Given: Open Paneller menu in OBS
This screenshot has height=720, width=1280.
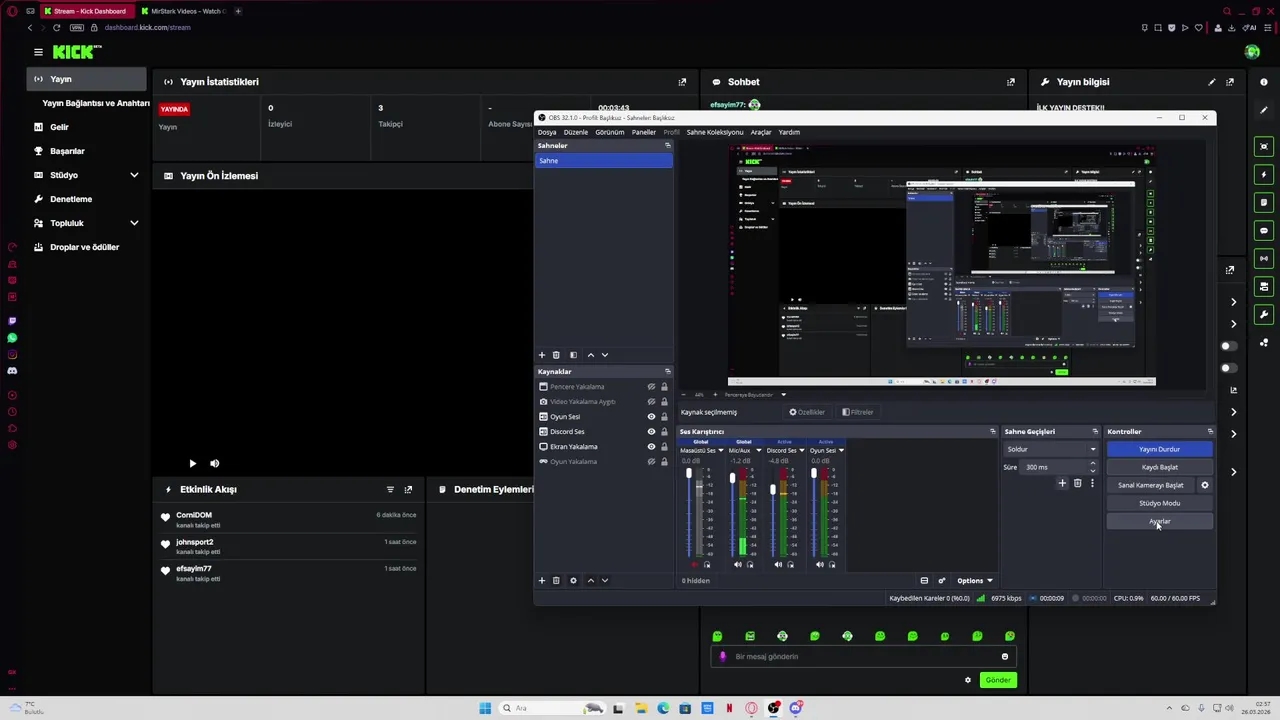Looking at the screenshot, I should 644,132.
